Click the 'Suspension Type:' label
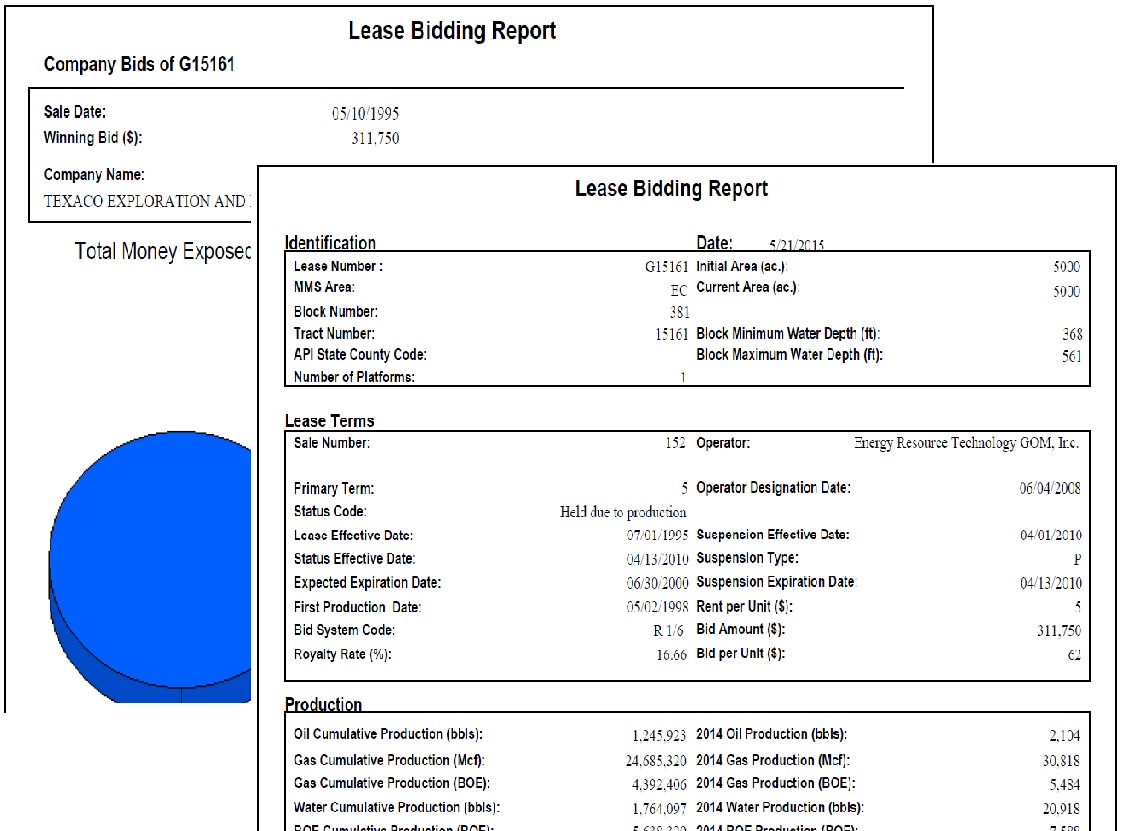The width and height of the screenshot is (1123, 831). (747, 558)
